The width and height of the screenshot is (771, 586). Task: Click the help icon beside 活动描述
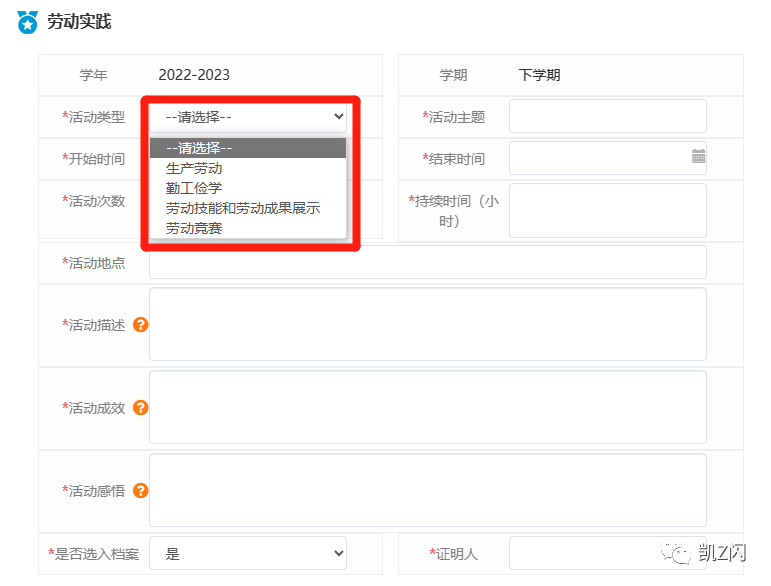(x=141, y=324)
